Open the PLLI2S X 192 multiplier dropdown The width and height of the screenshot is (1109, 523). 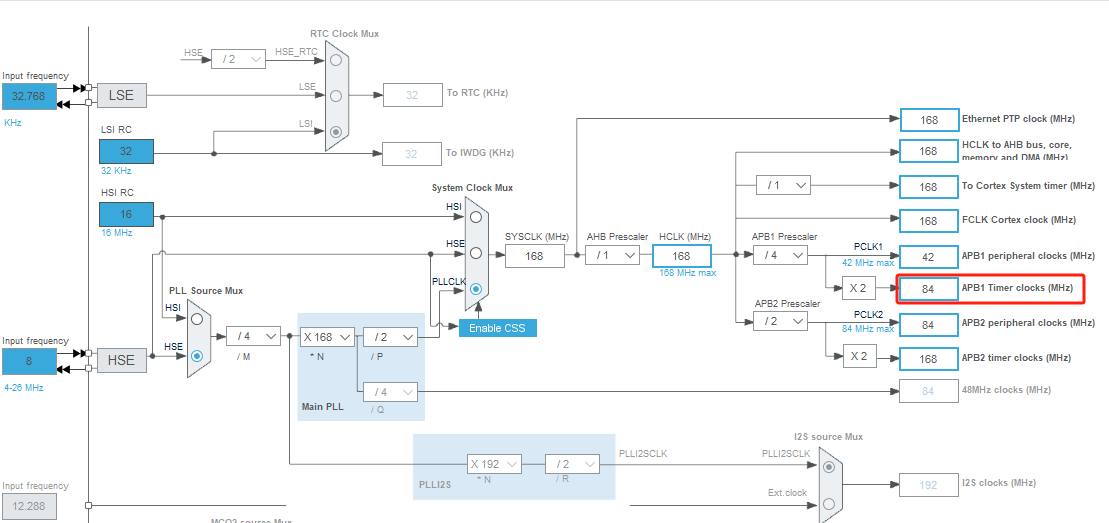494,464
